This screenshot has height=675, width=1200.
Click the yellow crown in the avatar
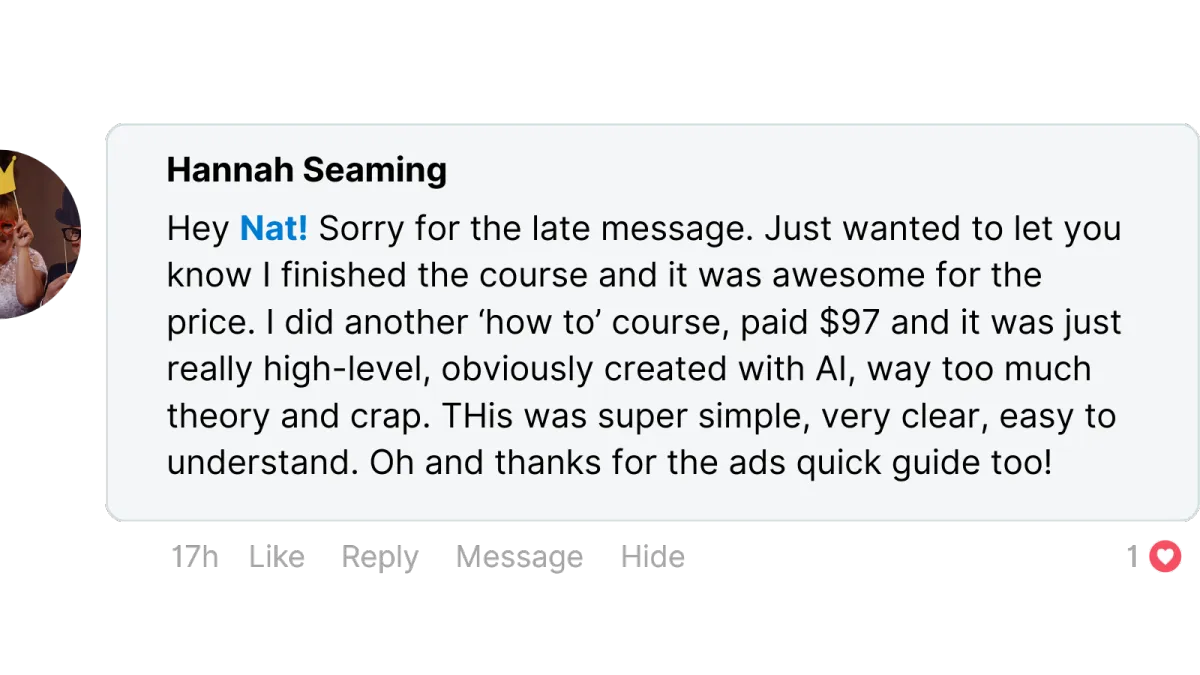pos(9,176)
